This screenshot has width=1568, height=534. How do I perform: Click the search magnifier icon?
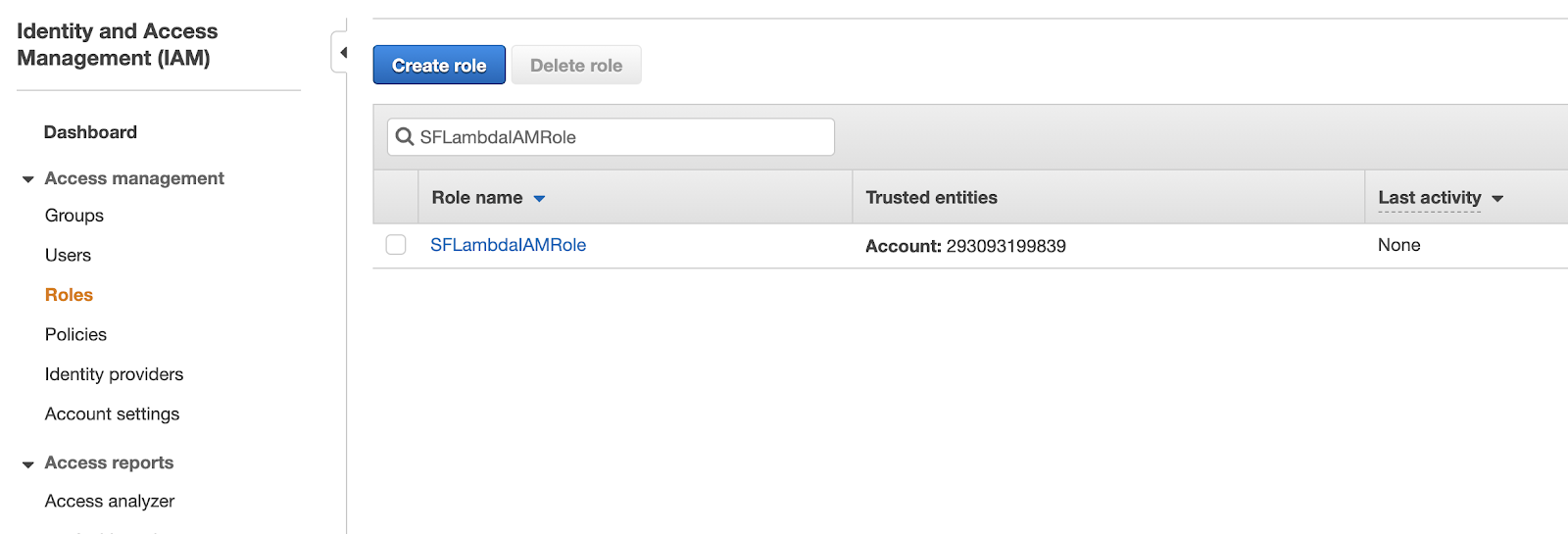point(404,137)
